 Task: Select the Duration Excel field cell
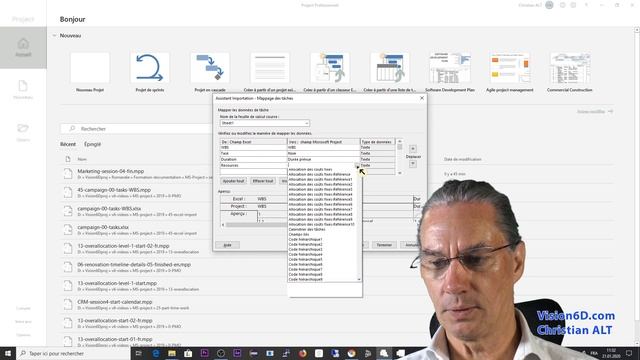(x=253, y=159)
